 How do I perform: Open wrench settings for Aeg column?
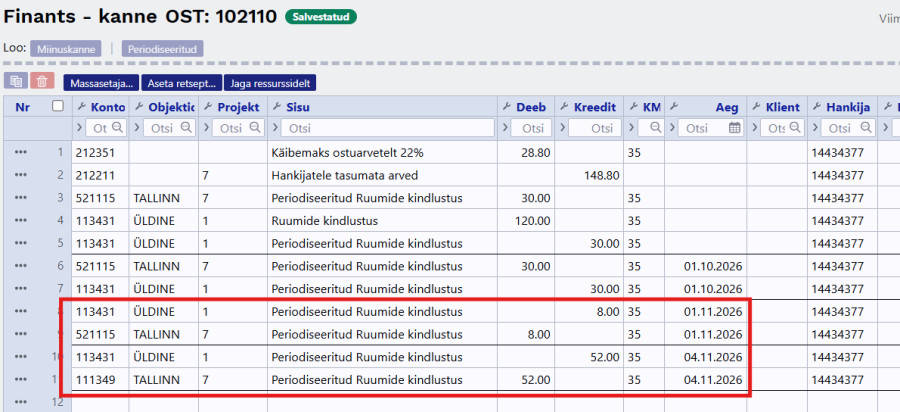point(674,107)
